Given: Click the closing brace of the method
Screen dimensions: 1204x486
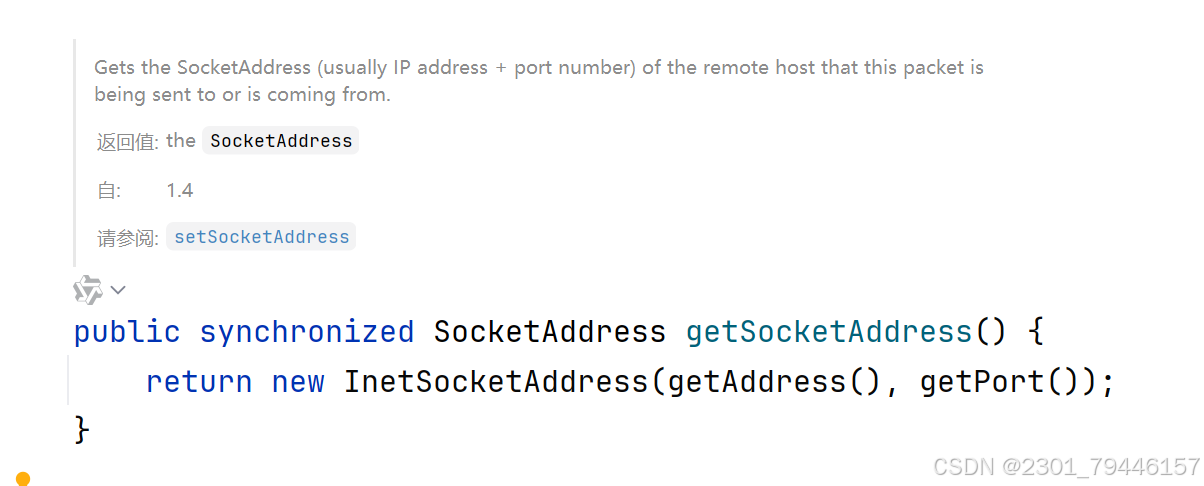Looking at the screenshot, I should coord(82,430).
